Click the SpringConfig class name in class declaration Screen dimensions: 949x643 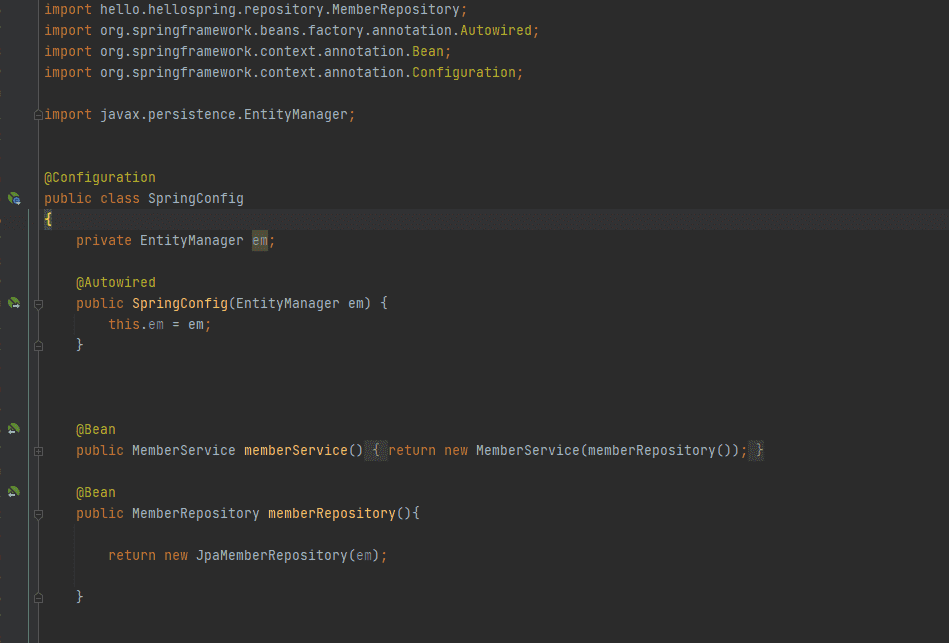[195, 199]
